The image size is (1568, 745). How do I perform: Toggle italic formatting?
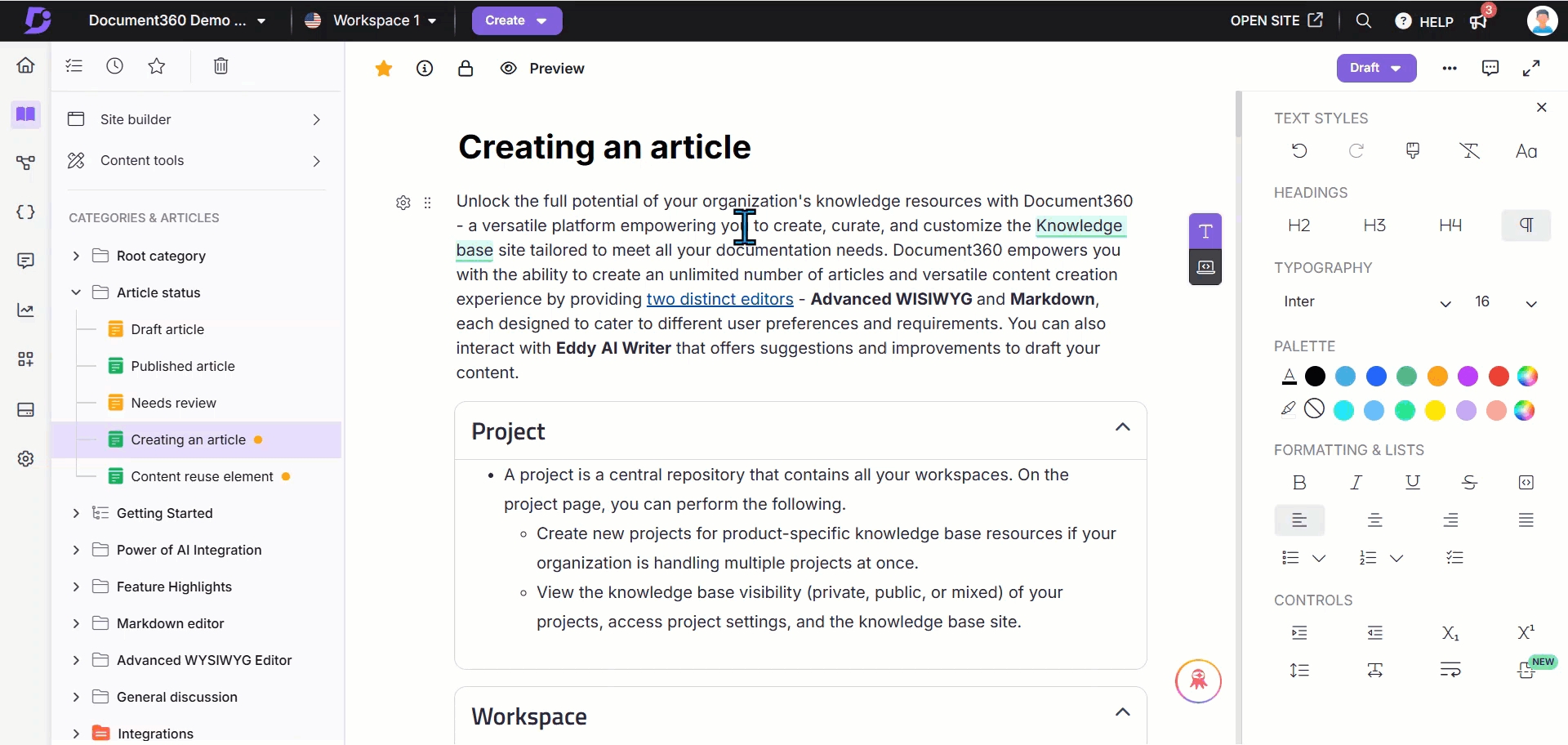[1356, 483]
